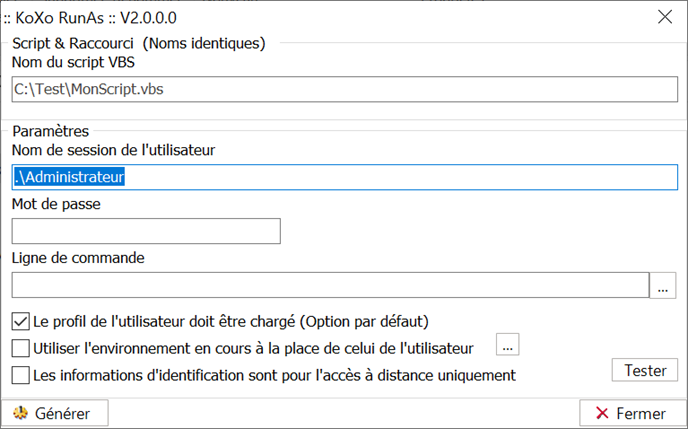Focus the VBS script path field with C:\Test\MonScript.vbs
This screenshot has width=688, height=429.
(344, 89)
